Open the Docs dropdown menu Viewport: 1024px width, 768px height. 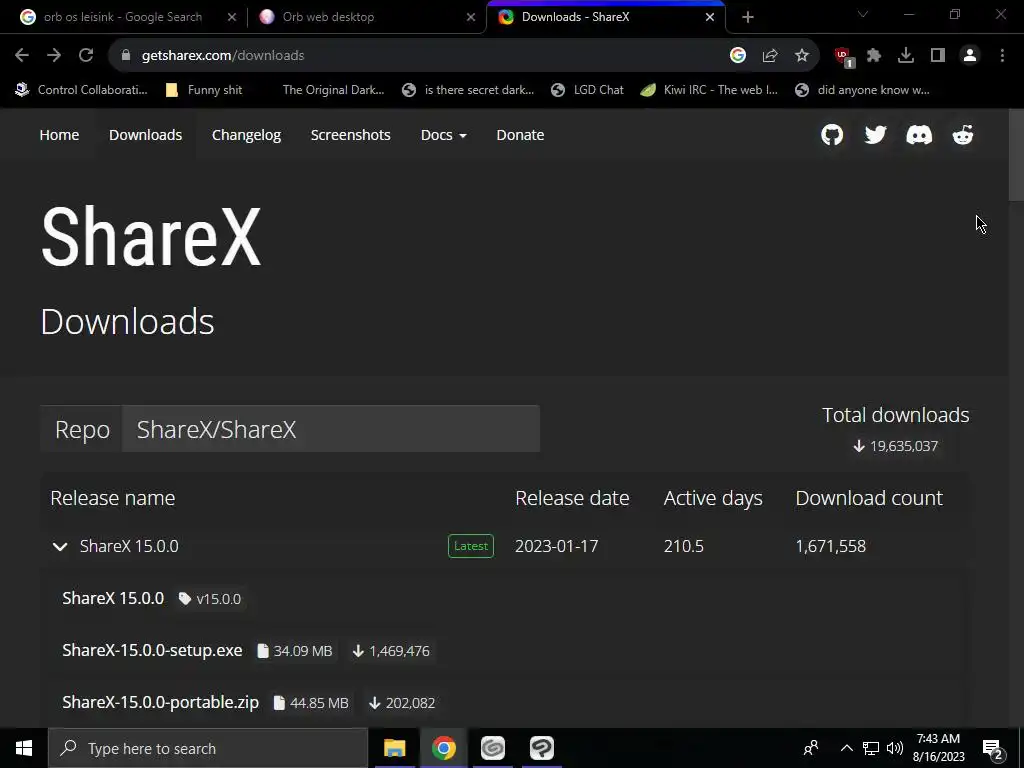(x=443, y=135)
